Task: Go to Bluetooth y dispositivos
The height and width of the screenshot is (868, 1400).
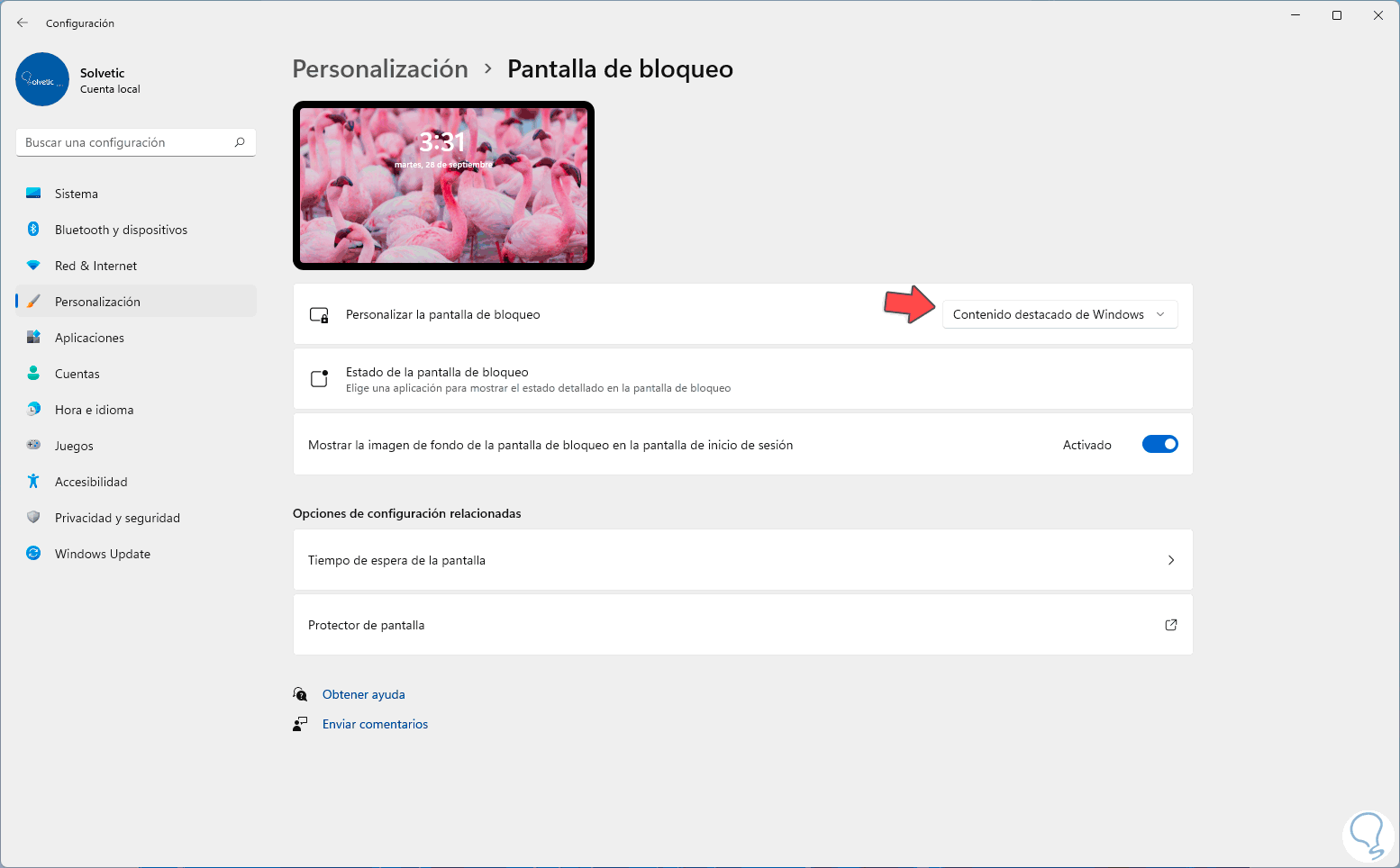Action: [136, 230]
